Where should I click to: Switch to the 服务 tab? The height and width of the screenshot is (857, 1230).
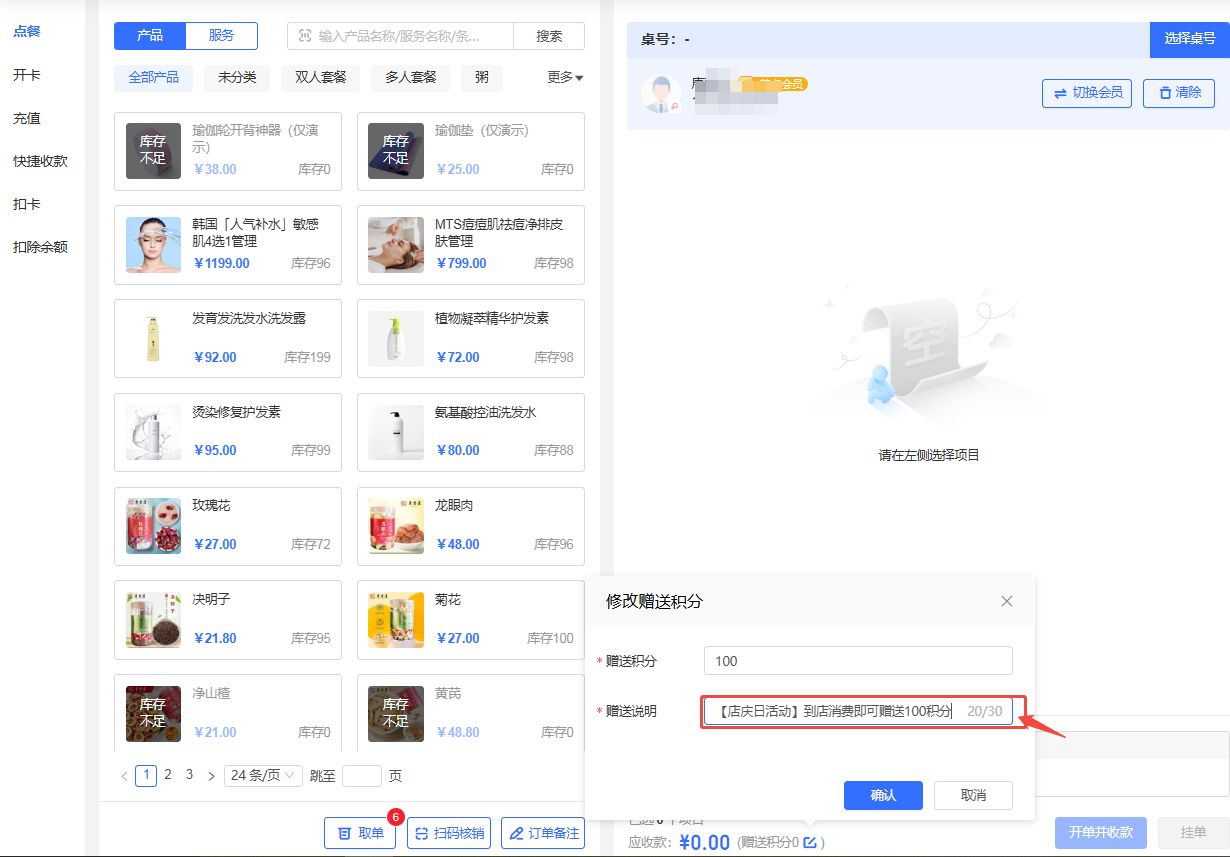point(221,36)
